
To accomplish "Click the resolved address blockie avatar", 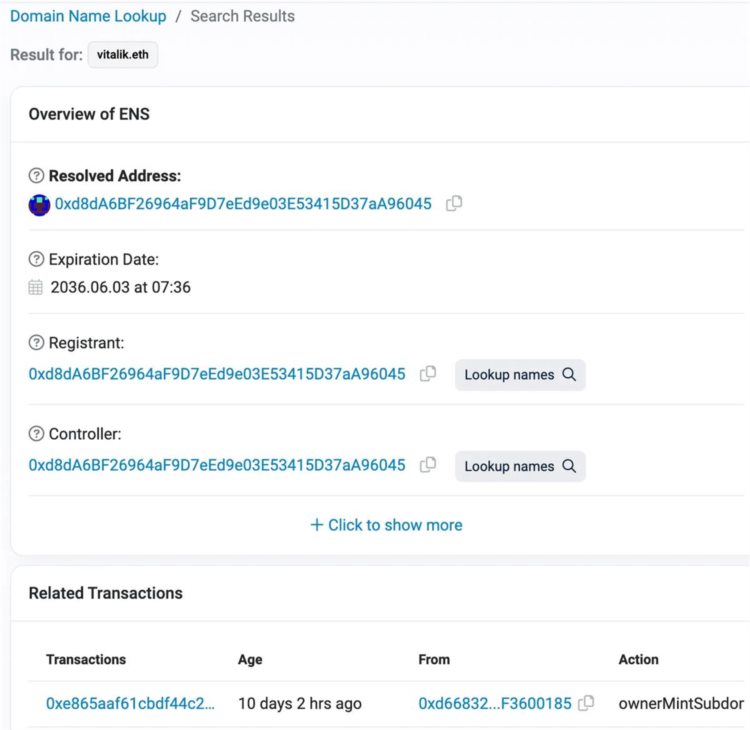I will click(39, 204).
